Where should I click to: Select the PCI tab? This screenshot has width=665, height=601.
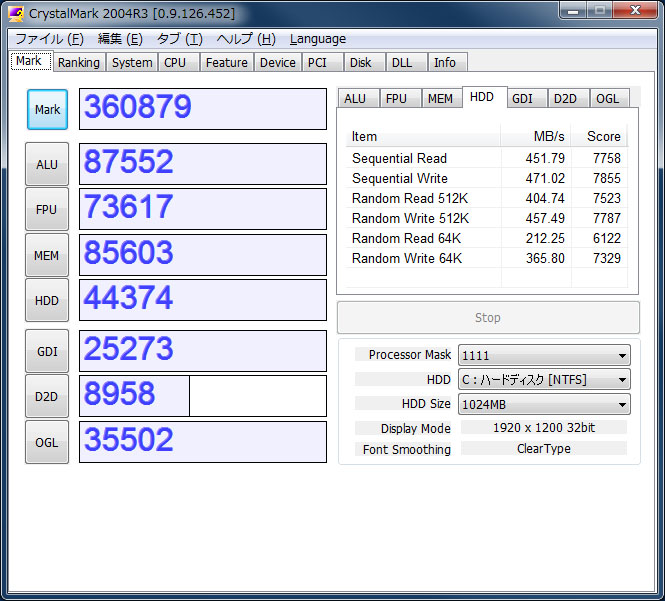pyautogui.click(x=322, y=62)
